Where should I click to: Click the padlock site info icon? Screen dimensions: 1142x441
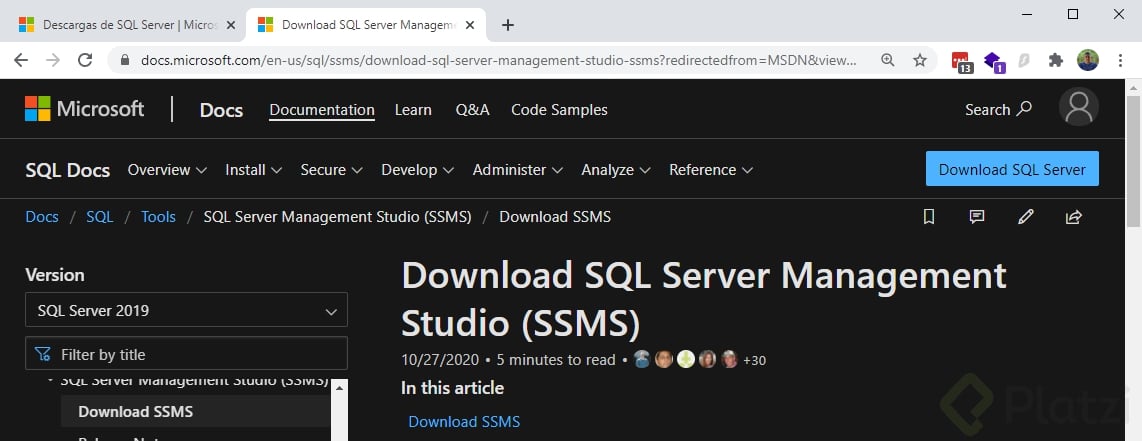(124, 60)
